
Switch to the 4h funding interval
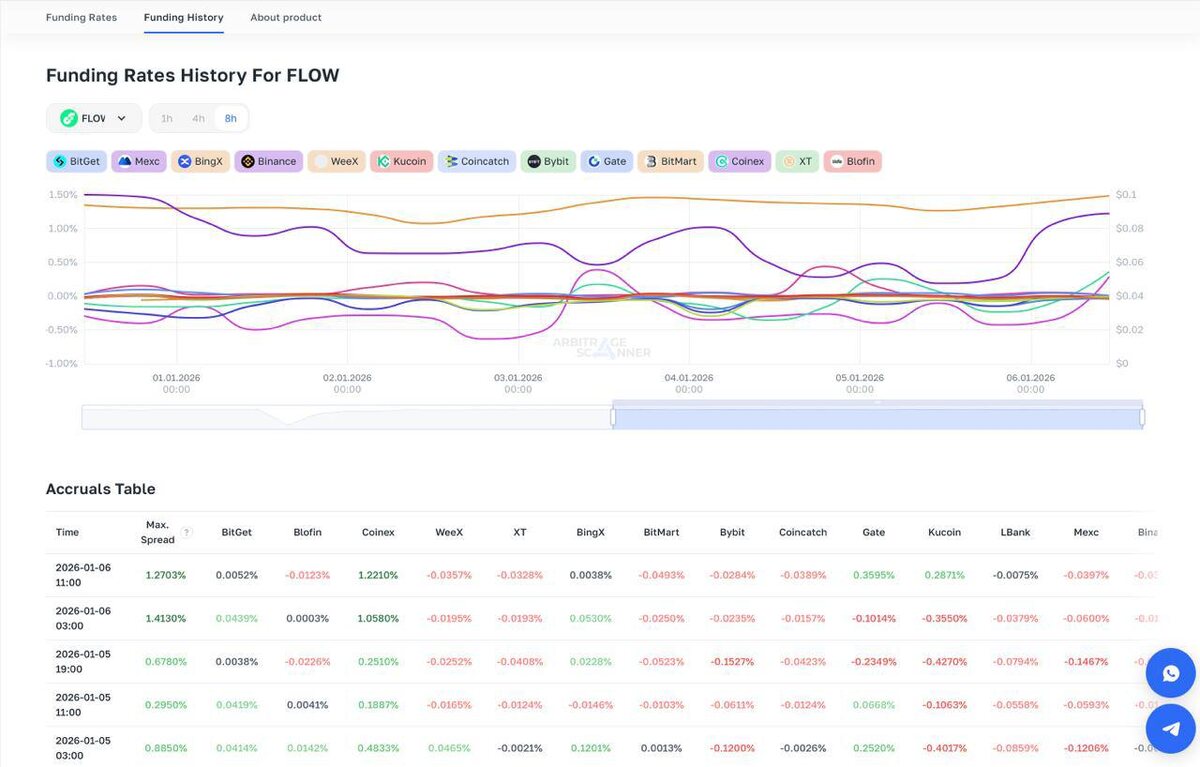(199, 118)
